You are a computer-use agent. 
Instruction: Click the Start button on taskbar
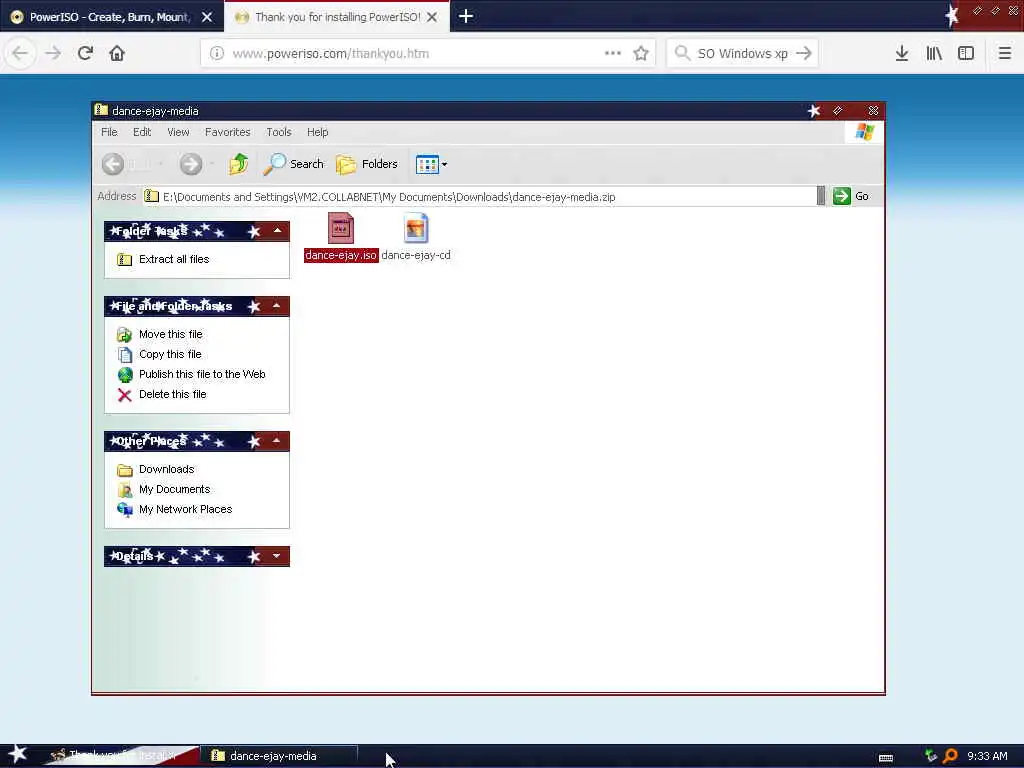tap(18, 755)
